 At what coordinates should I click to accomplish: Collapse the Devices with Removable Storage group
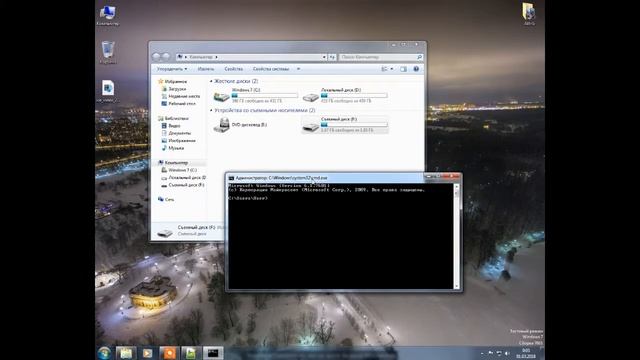[x=211, y=110]
